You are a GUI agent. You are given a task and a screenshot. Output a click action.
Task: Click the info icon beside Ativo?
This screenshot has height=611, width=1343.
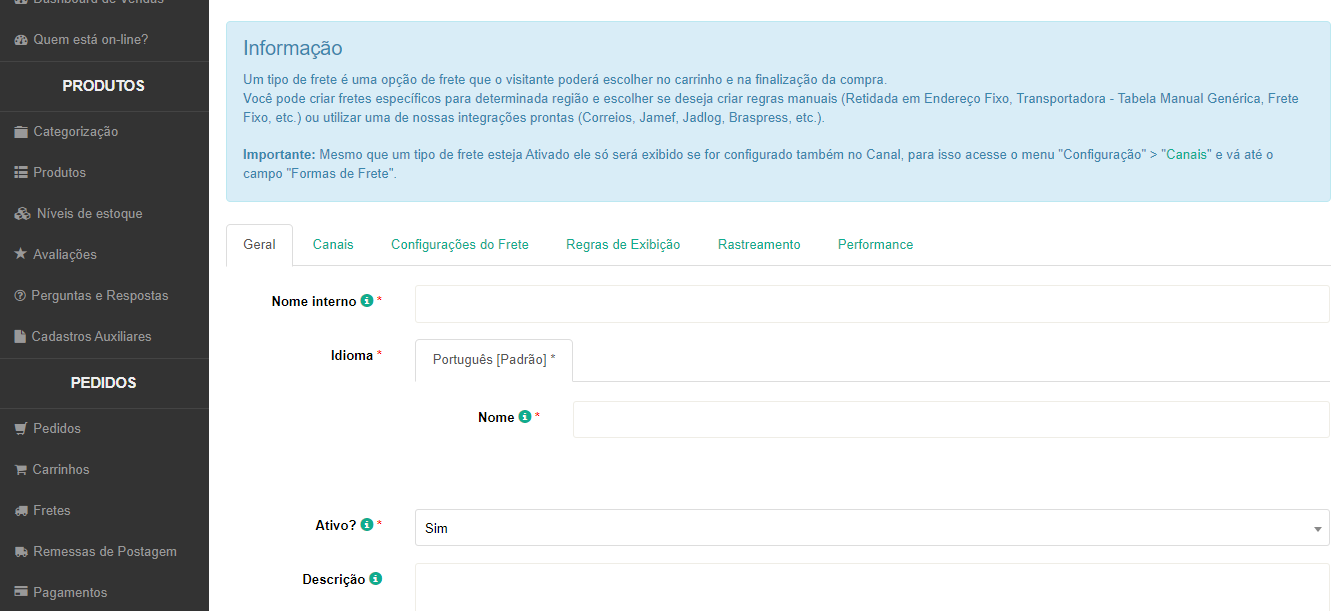tap(367, 524)
